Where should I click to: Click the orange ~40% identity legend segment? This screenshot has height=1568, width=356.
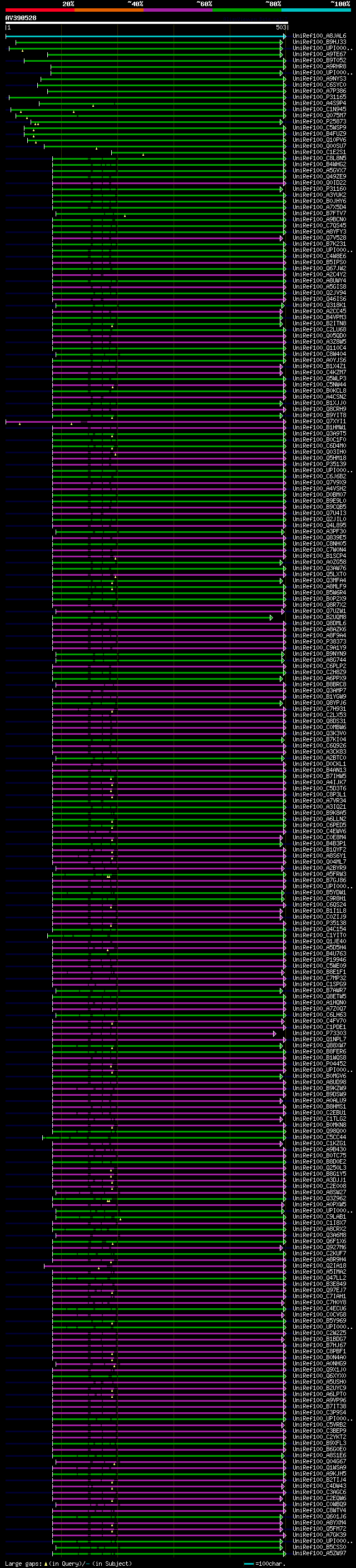tap(109, 10)
